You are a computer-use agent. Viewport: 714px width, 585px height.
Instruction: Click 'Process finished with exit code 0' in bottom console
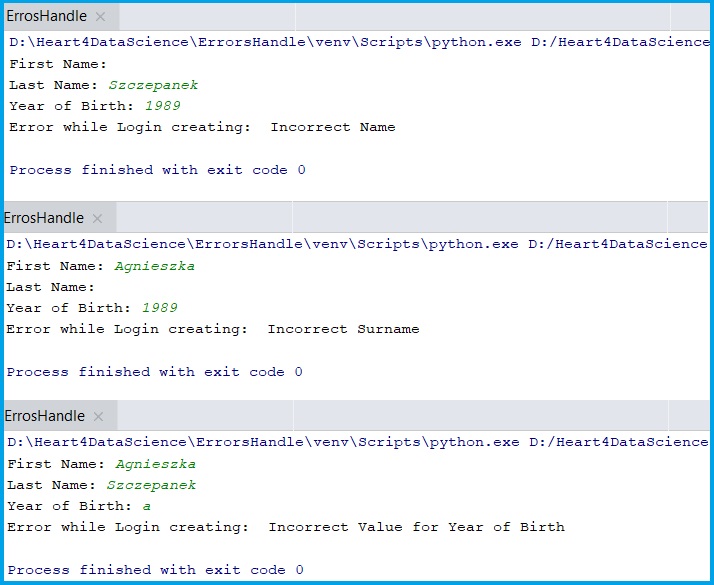pyautogui.click(x=155, y=570)
